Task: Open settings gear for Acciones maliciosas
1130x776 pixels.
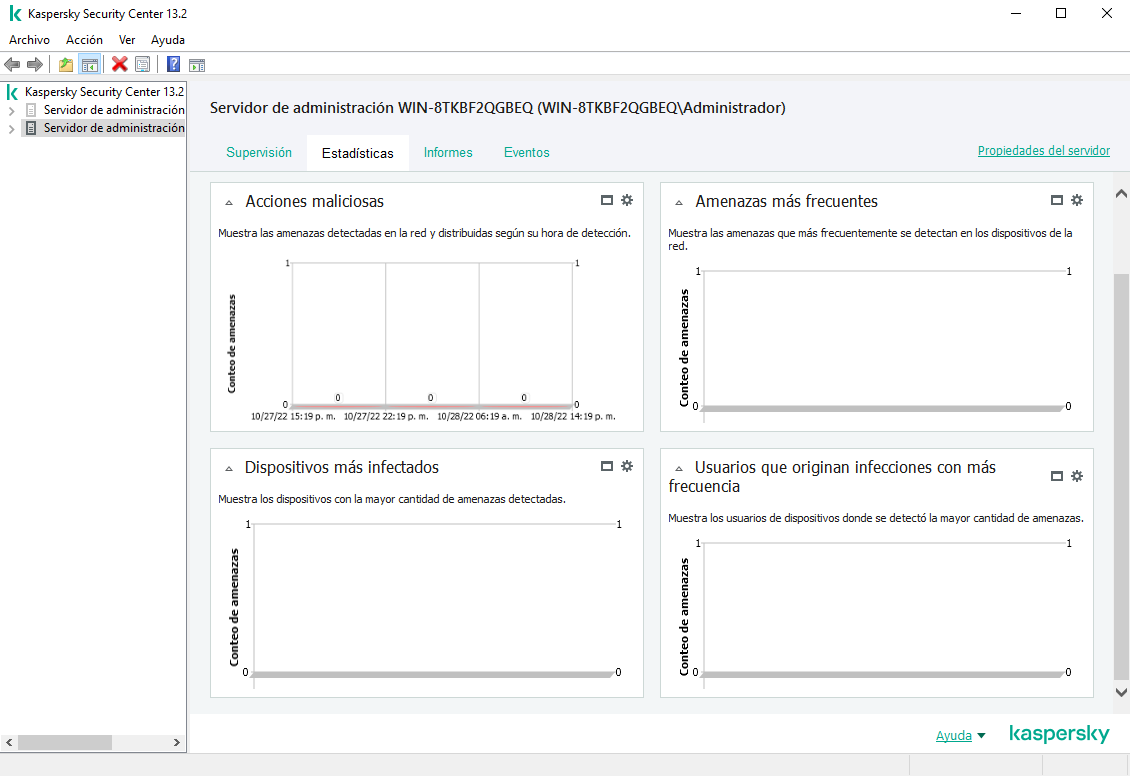Action: click(627, 200)
